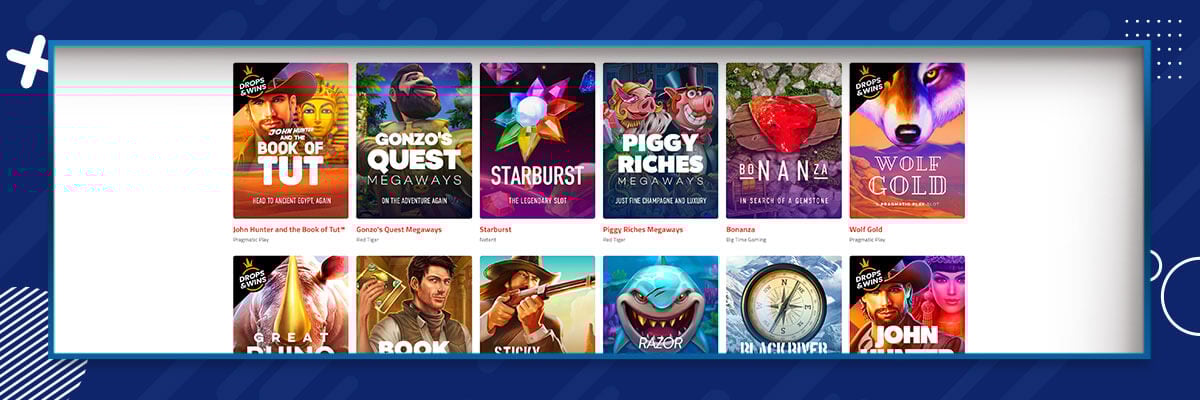Open Starburst slot game thumbnail
Image resolution: width=1200 pixels, height=400 pixels.
[x=537, y=141]
